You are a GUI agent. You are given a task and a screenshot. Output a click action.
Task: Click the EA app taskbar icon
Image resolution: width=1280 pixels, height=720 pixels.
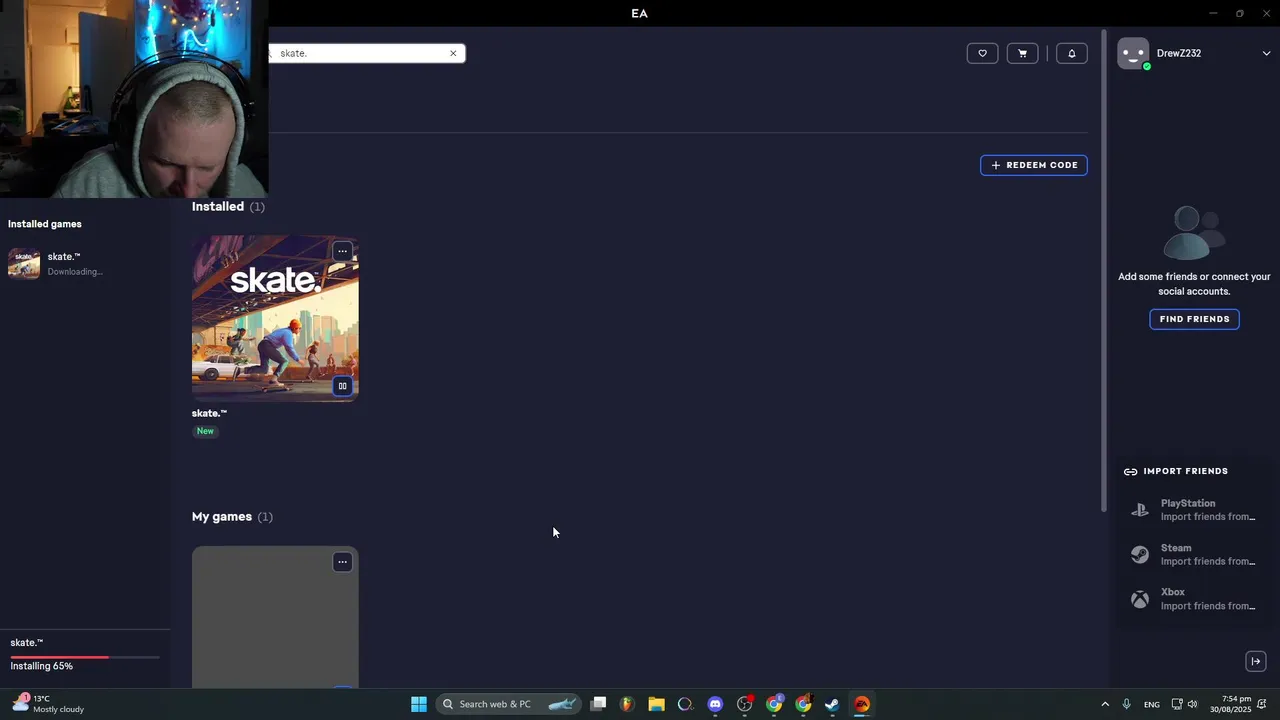(862, 704)
